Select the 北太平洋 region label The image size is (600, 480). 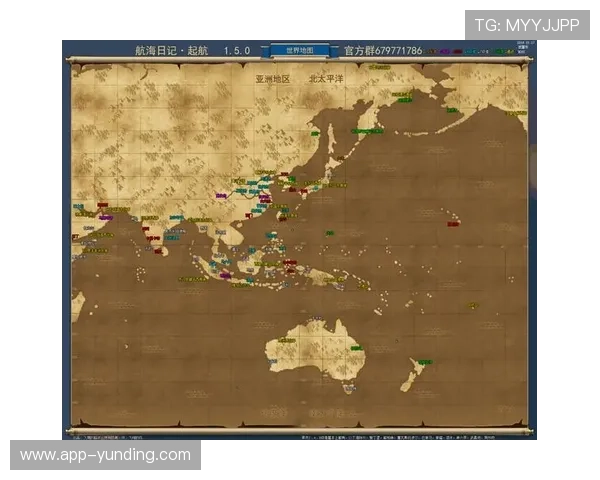[325, 76]
